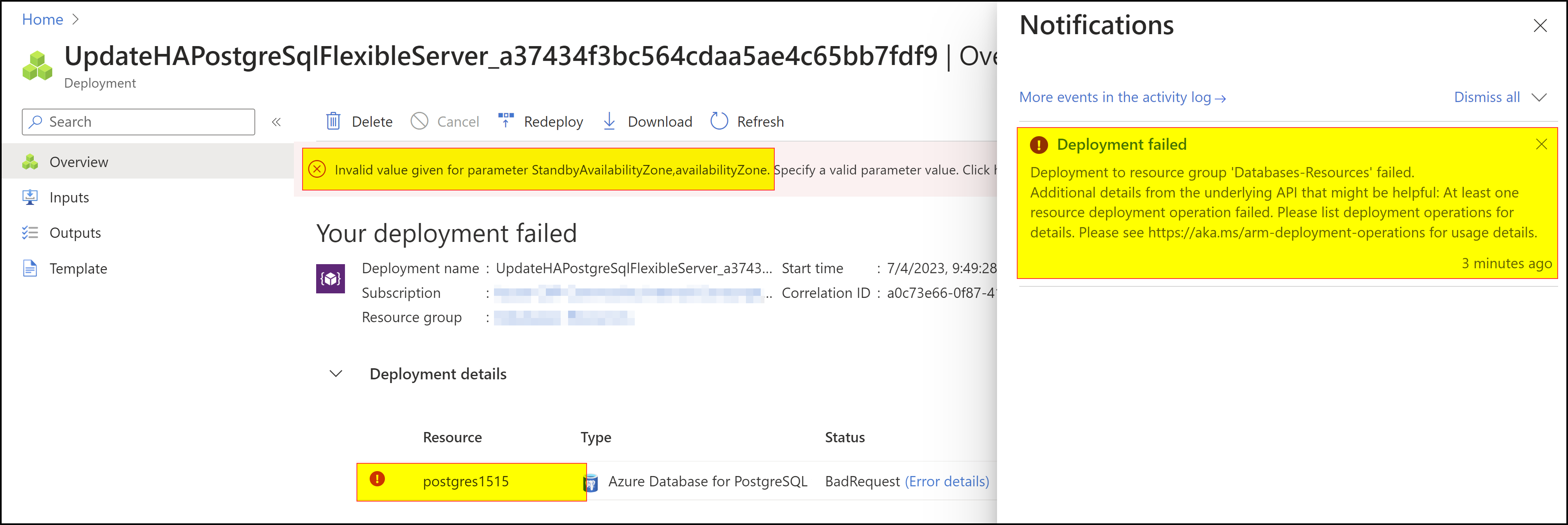Open the Deployment failed notification title
The width and height of the screenshot is (1568, 525).
point(1122,145)
